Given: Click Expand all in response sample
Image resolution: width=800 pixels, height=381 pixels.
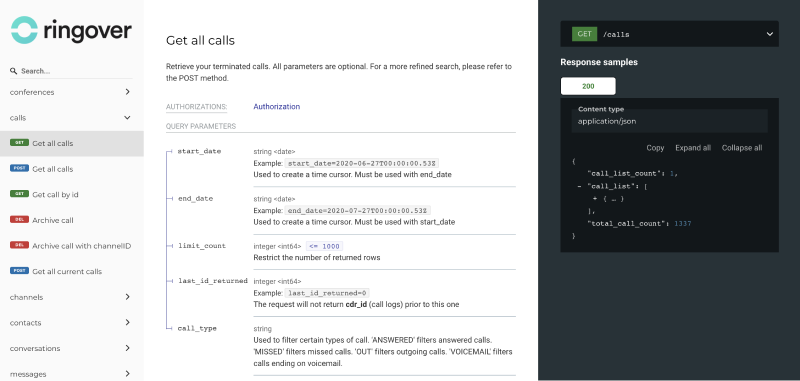Looking at the screenshot, I should (x=693, y=148).
